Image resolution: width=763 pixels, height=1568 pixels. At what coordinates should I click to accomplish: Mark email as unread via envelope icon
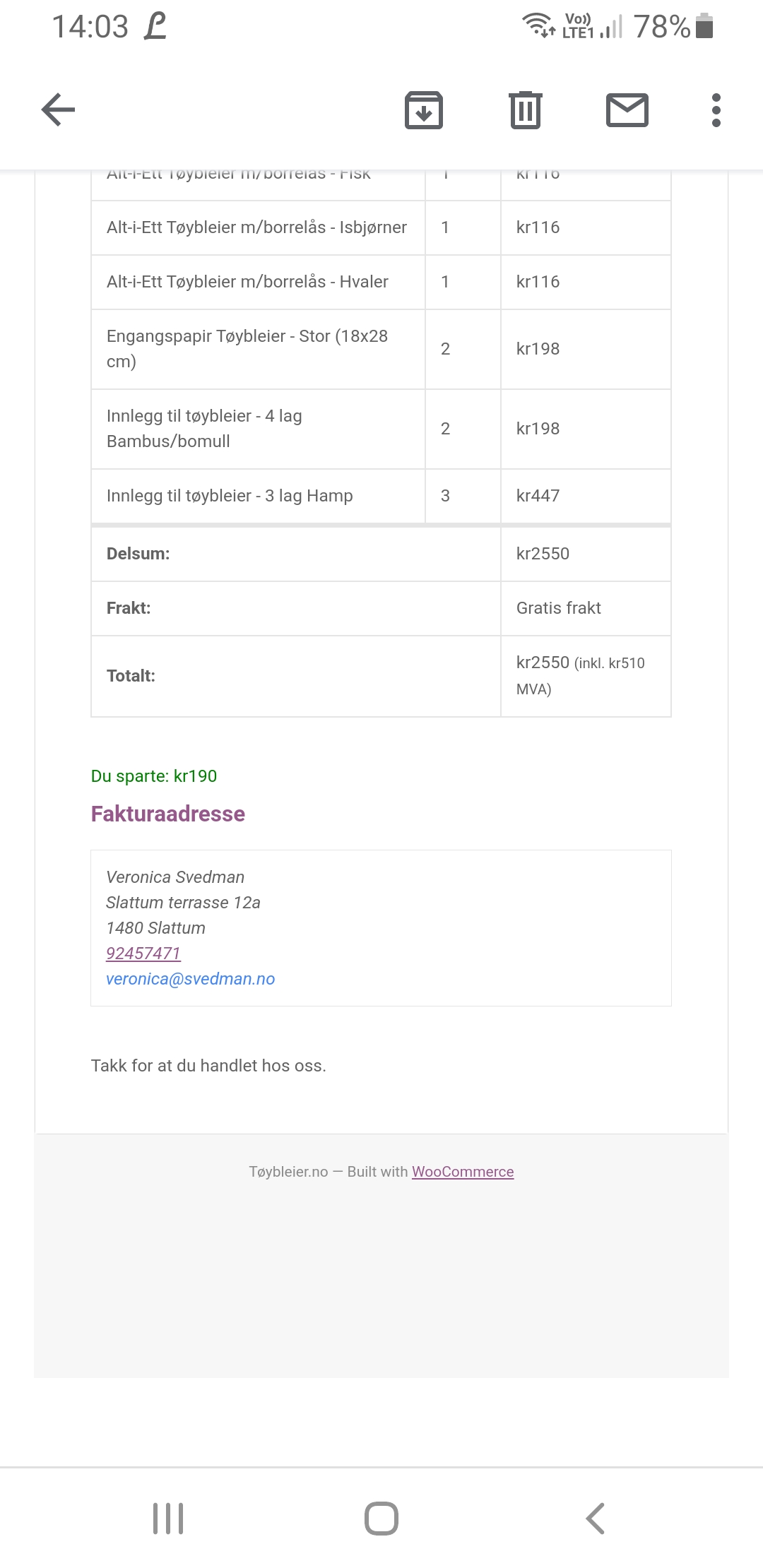627,110
